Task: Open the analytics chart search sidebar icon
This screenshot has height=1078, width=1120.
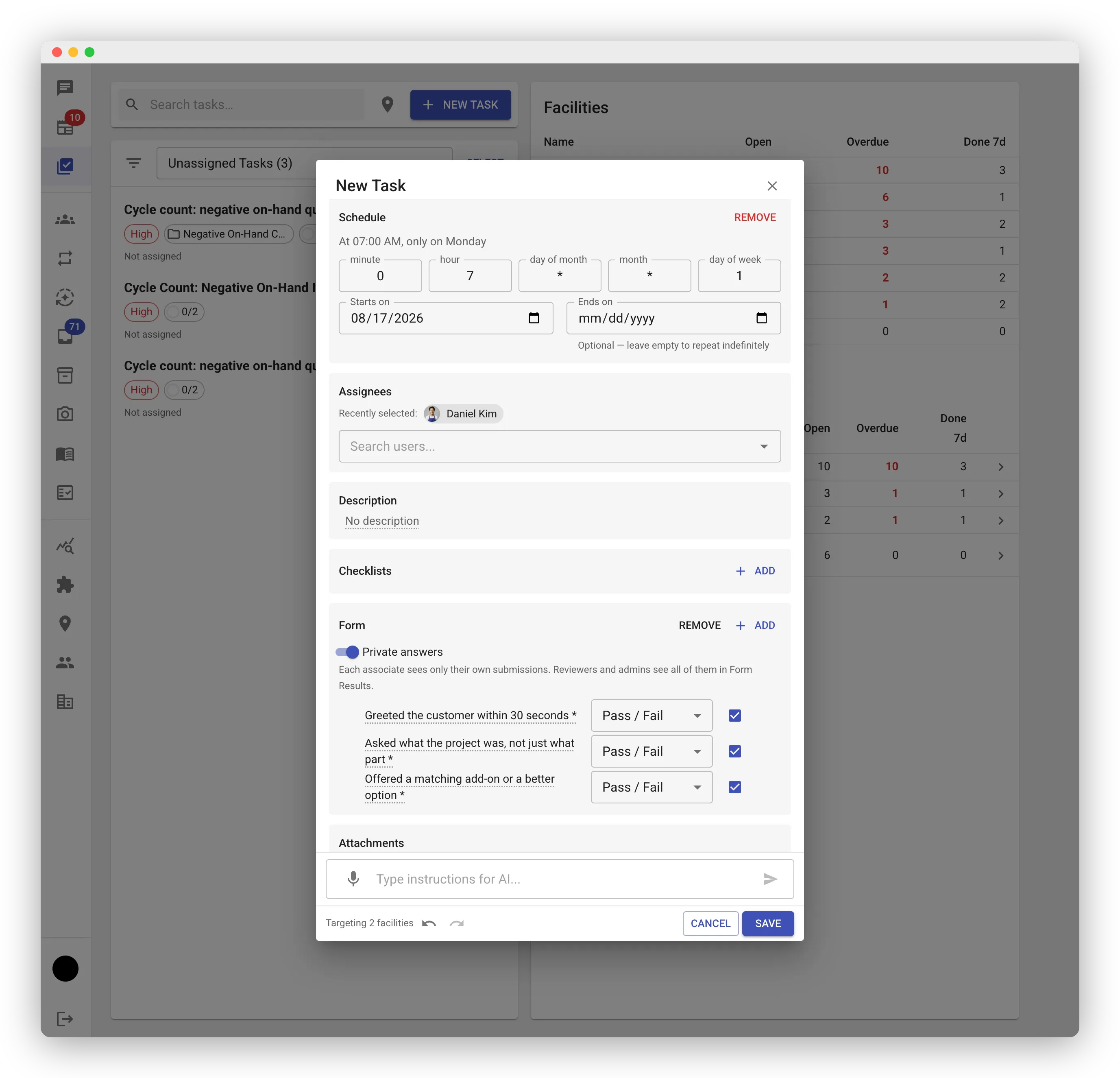Action: (x=65, y=546)
